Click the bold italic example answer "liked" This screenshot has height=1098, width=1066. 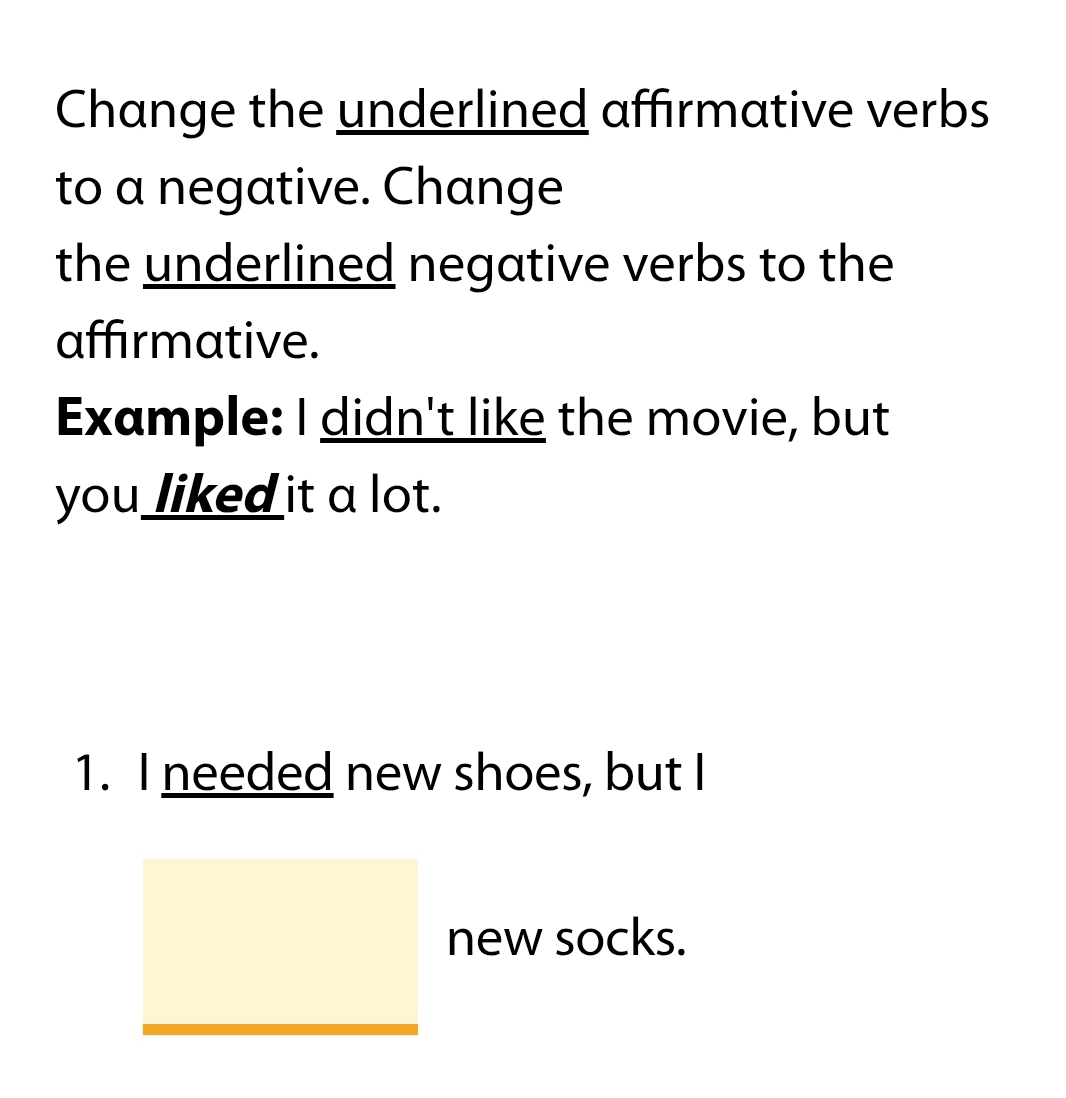click(214, 495)
